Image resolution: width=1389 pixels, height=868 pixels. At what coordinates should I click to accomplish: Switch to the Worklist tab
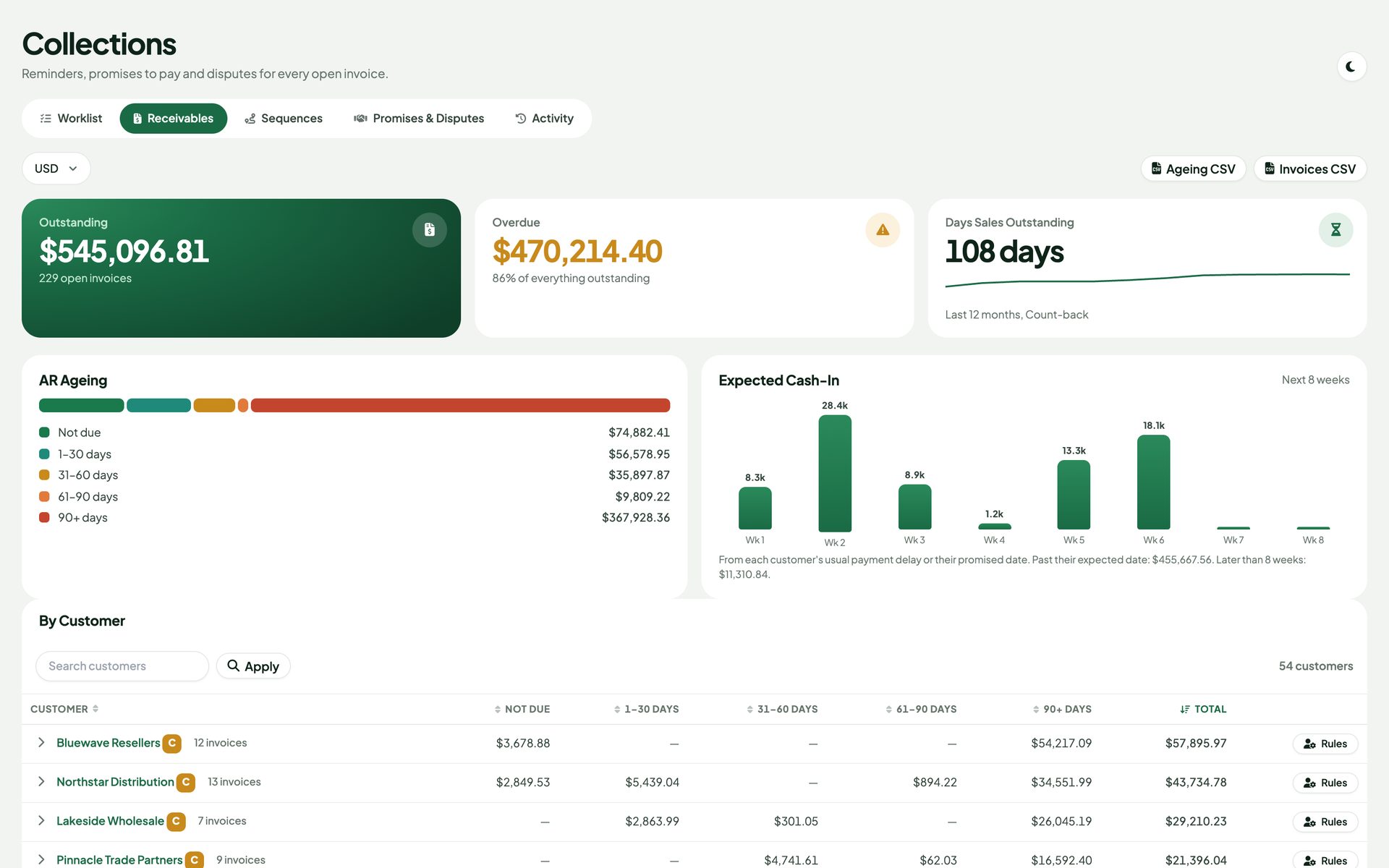[71, 119]
